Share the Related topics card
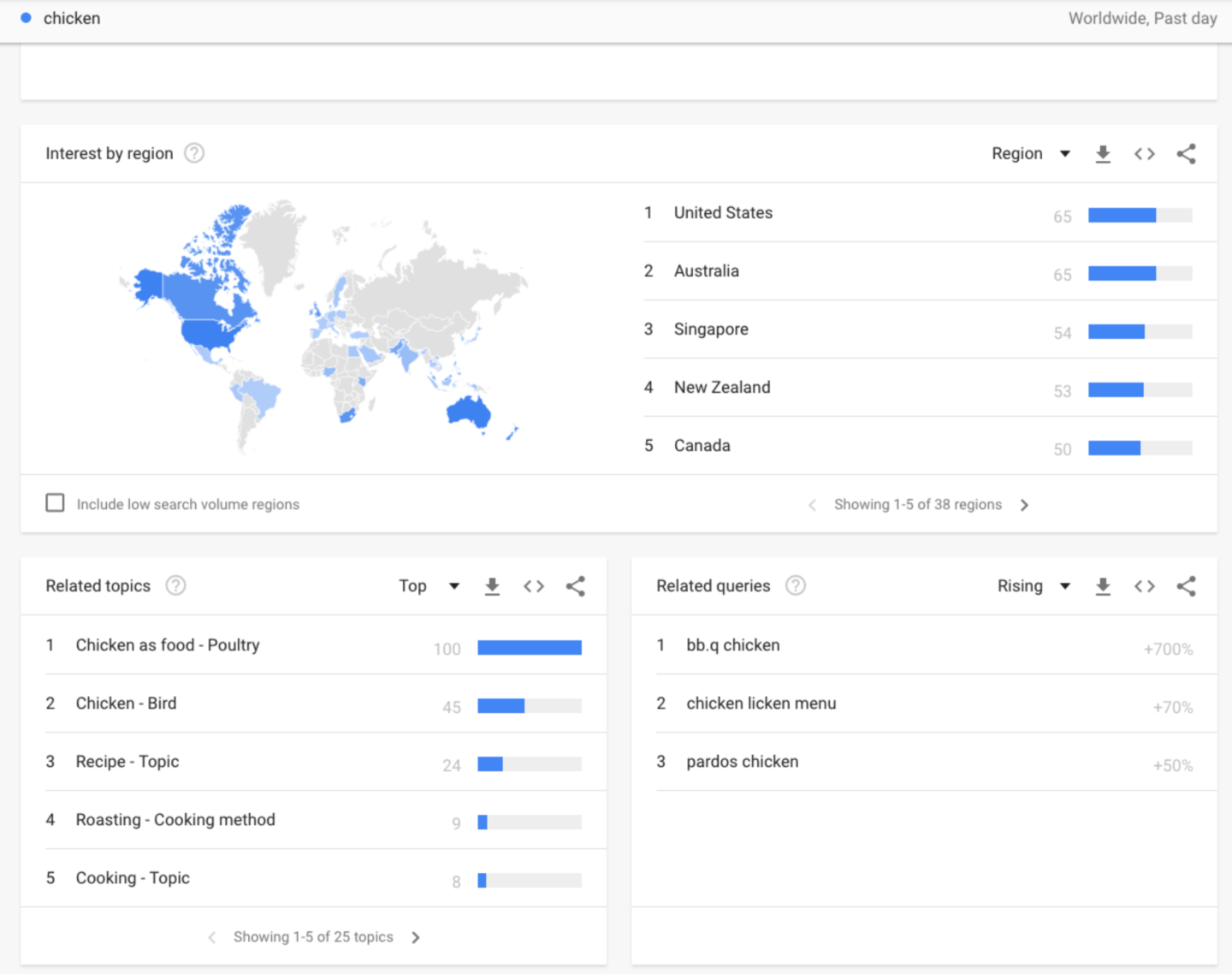The image size is (1232, 974). pyautogui.click(x=576, y=586)
